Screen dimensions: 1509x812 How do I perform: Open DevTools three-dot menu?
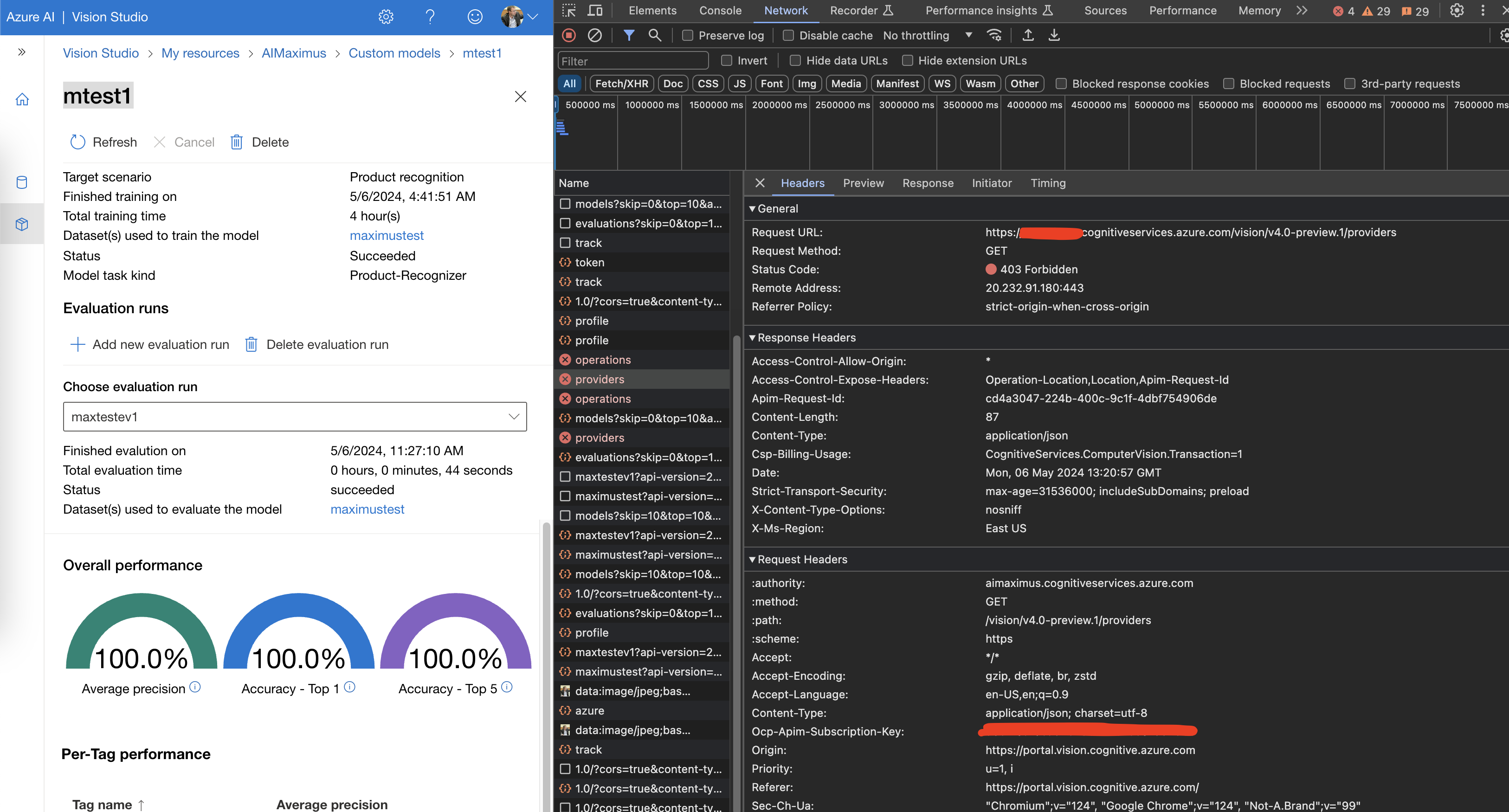point(1483,11)
